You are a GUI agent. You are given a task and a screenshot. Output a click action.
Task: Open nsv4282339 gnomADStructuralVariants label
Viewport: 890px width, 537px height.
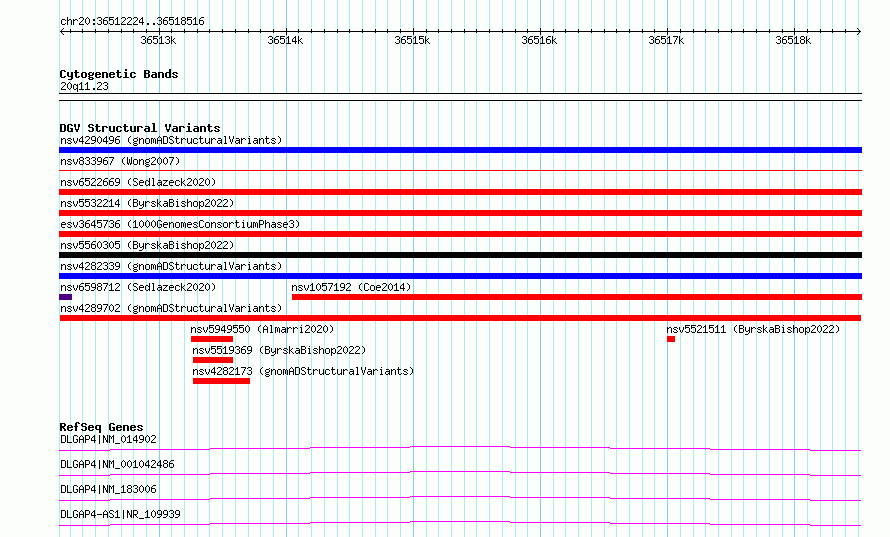pyautogui.click(x=171, y=266)
